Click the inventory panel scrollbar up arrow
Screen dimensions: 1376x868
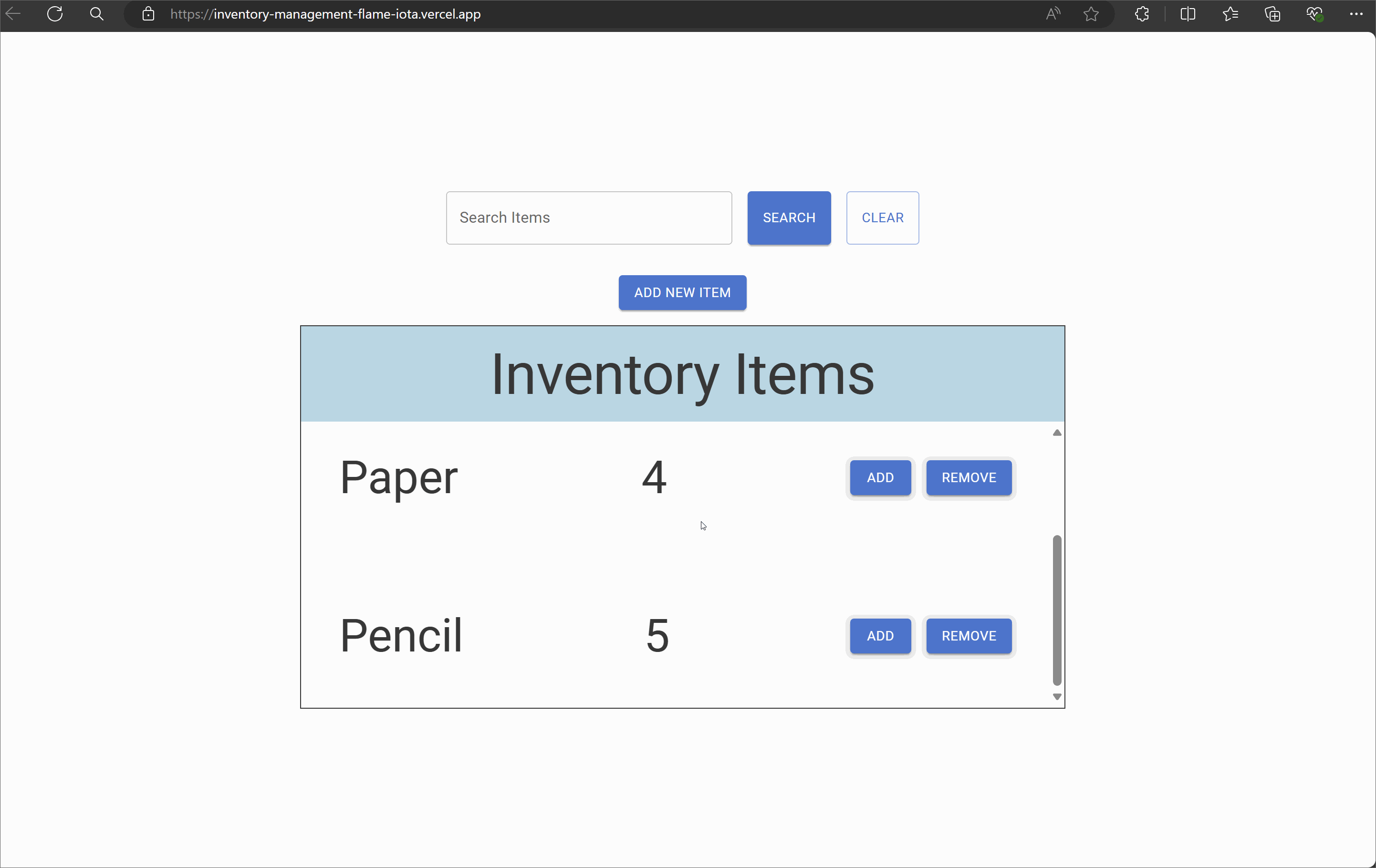click(1057, 432)
